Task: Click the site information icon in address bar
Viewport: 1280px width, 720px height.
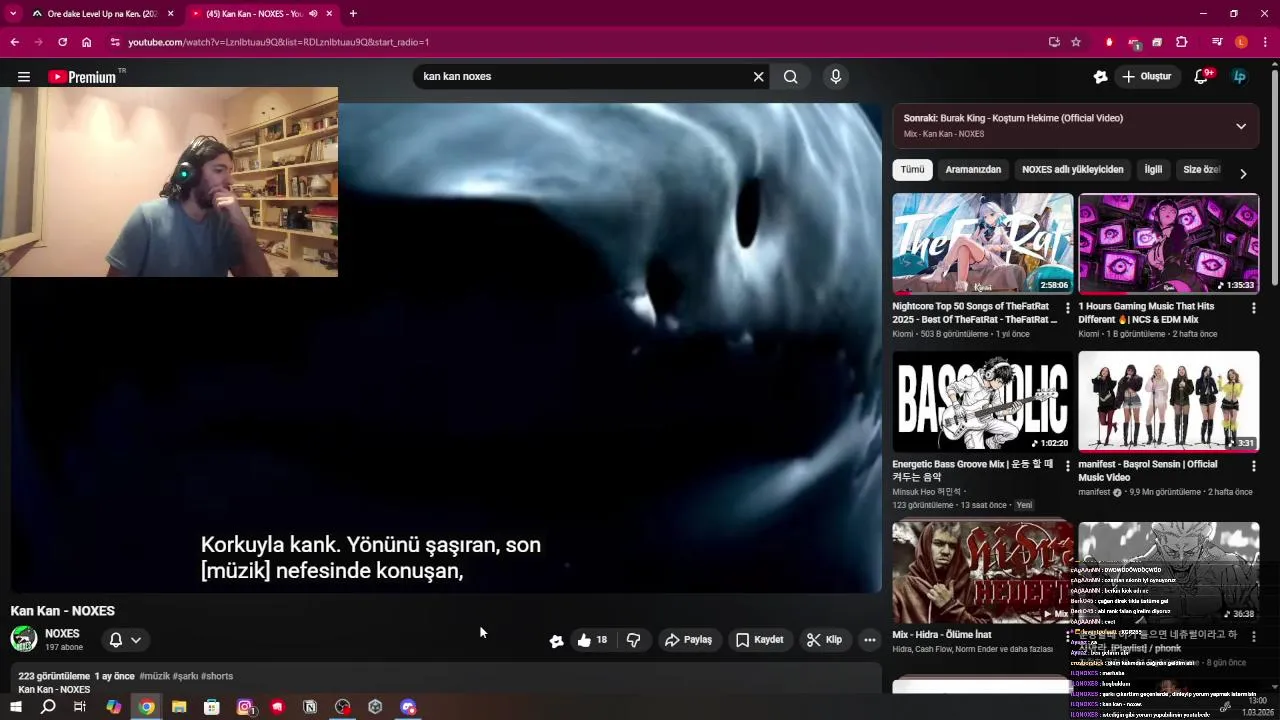Action: (115, 42)
